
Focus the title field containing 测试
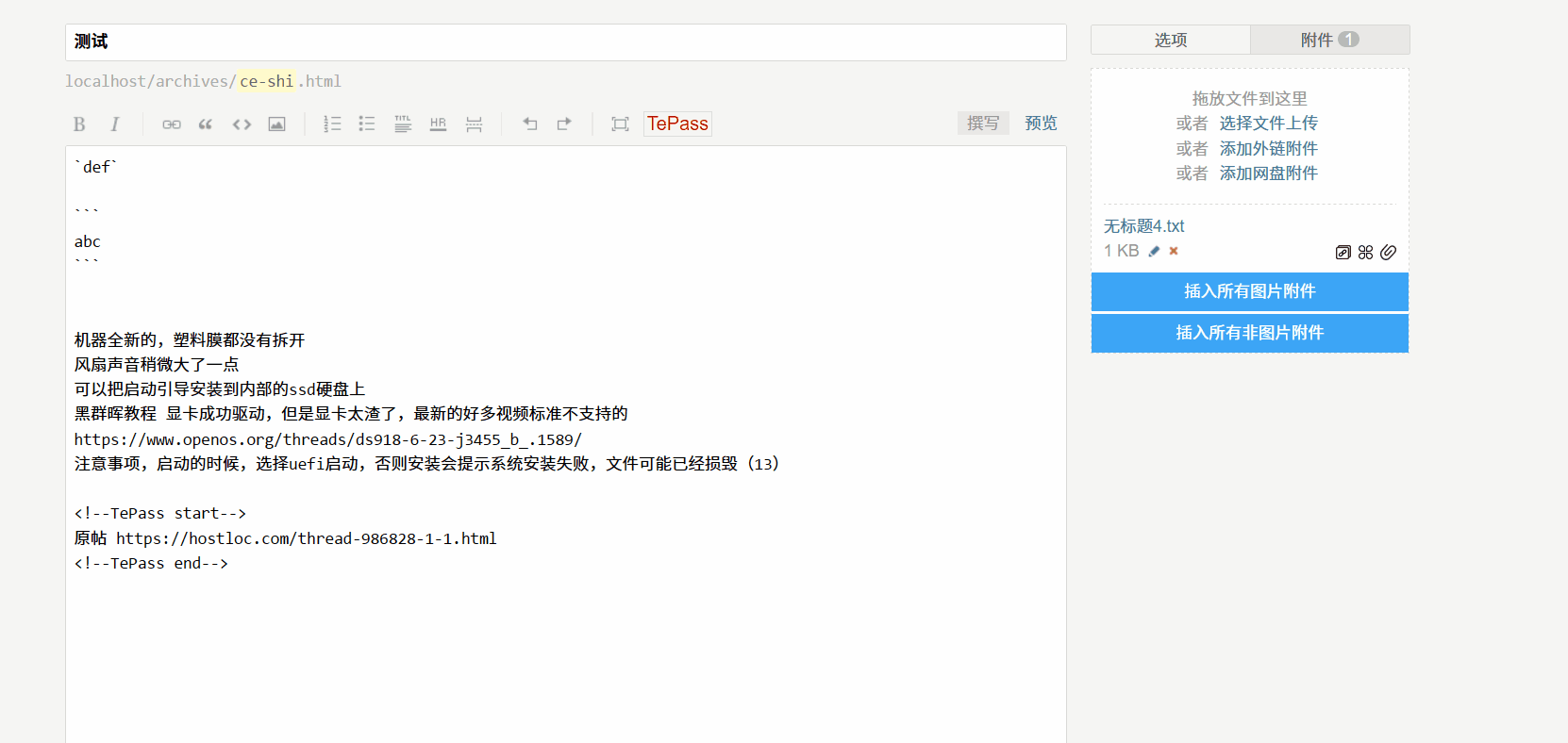[x=566, y=42]
